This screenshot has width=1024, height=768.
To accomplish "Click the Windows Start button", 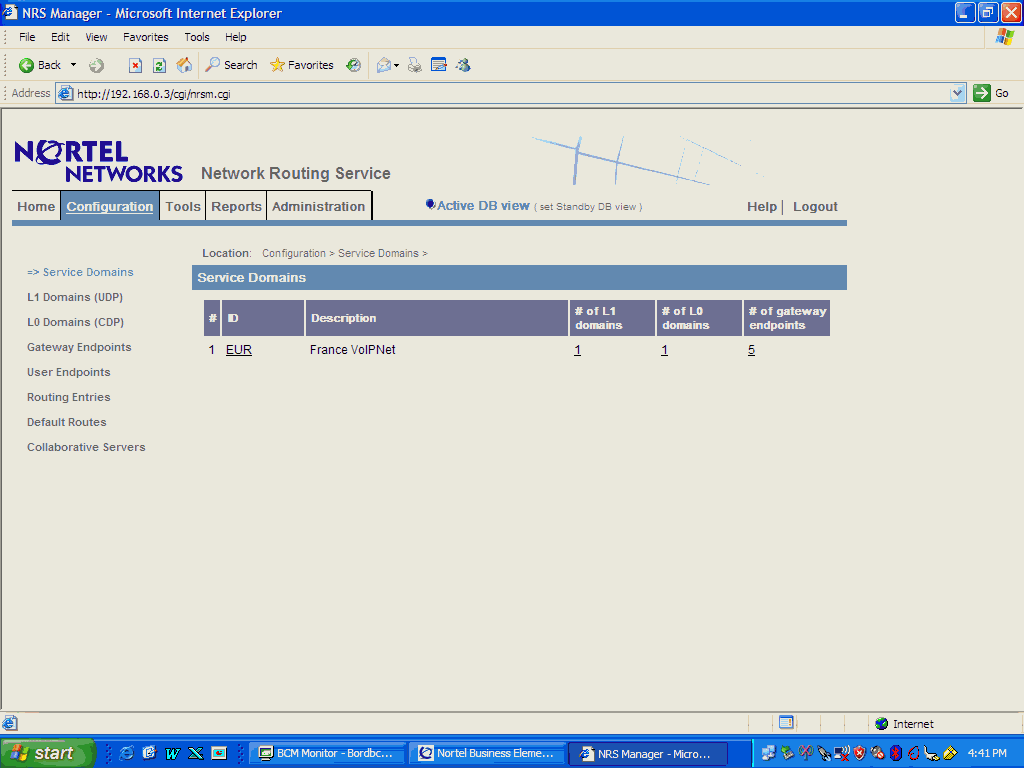I will pyautogui.click(x=48, y=753).
